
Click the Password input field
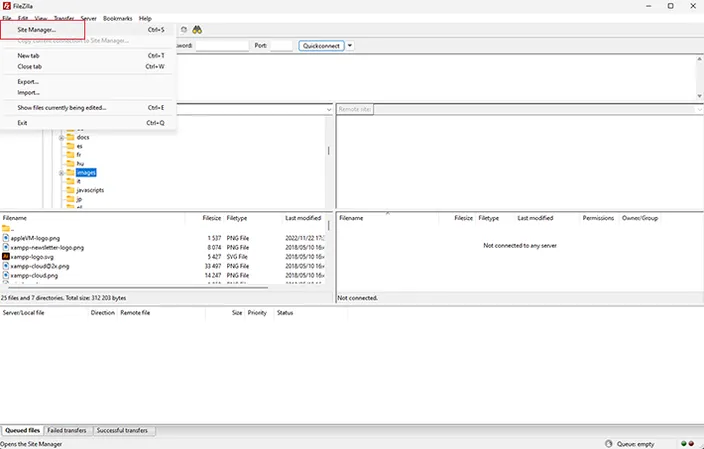[x=222, y=46]
